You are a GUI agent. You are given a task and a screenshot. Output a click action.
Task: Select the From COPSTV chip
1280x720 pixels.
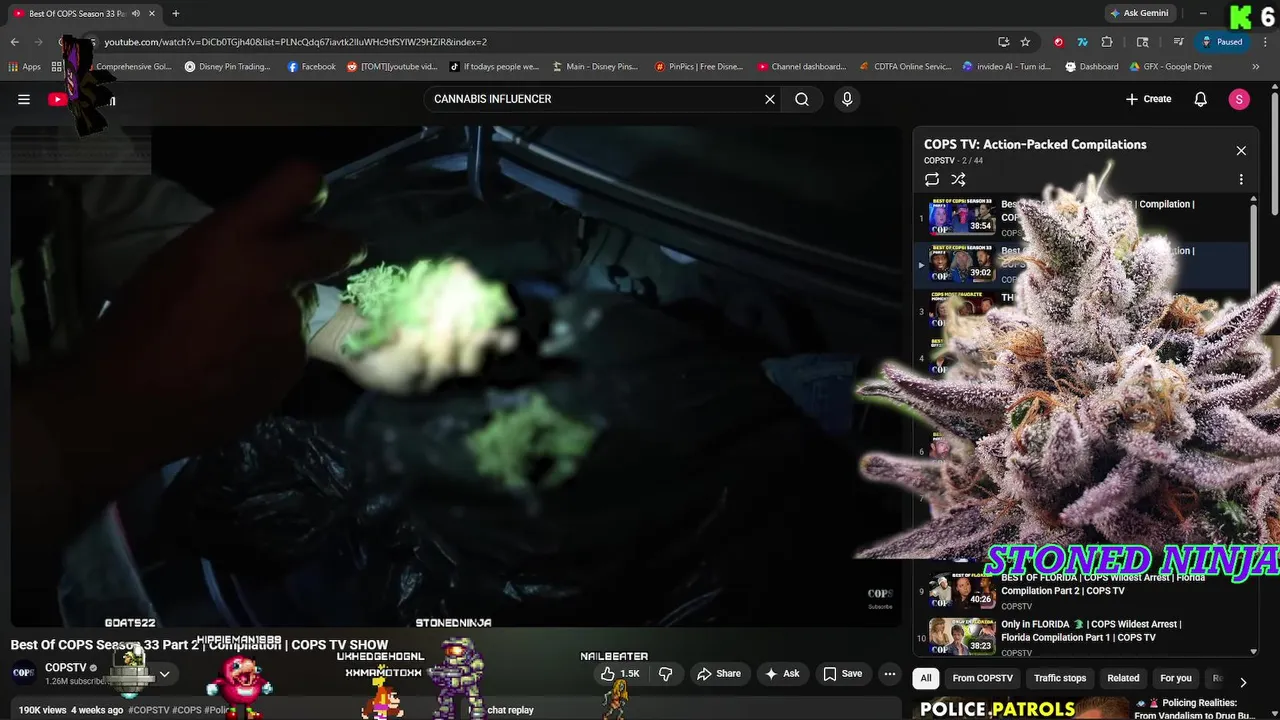tap(982, 678)
